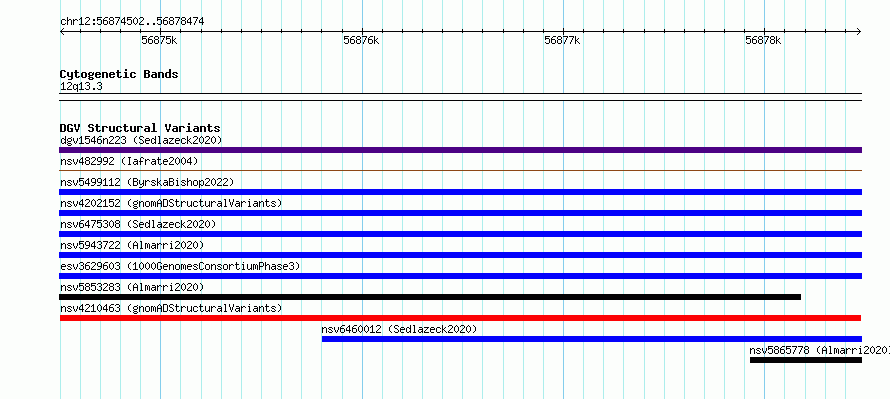Screen dimensions: 890x399
Task: Click the nsv6460012 (Sedlazeck2020) label
Action: point(399,329)
